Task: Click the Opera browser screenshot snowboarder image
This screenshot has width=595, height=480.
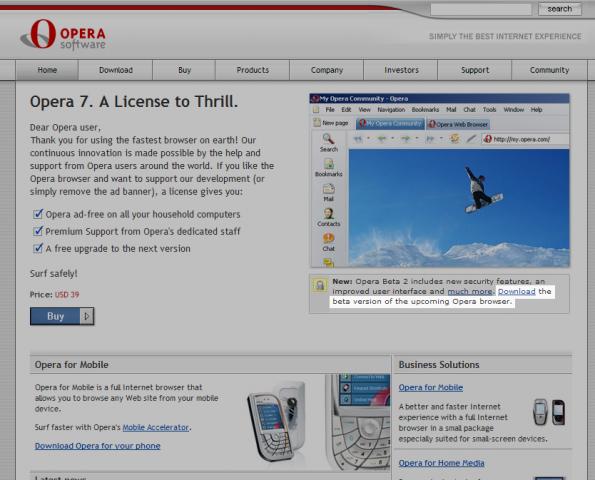Action: point(459,208)
